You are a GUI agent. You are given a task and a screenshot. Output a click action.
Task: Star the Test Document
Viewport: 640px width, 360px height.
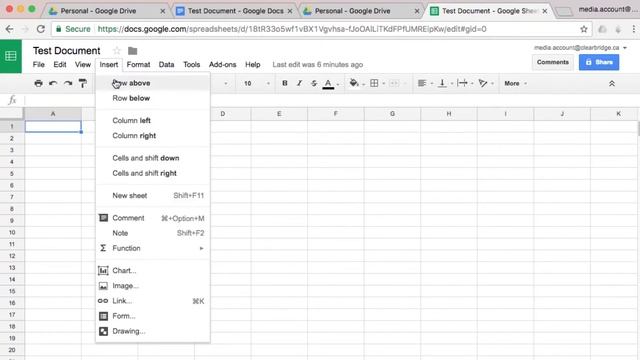point(117,51)
